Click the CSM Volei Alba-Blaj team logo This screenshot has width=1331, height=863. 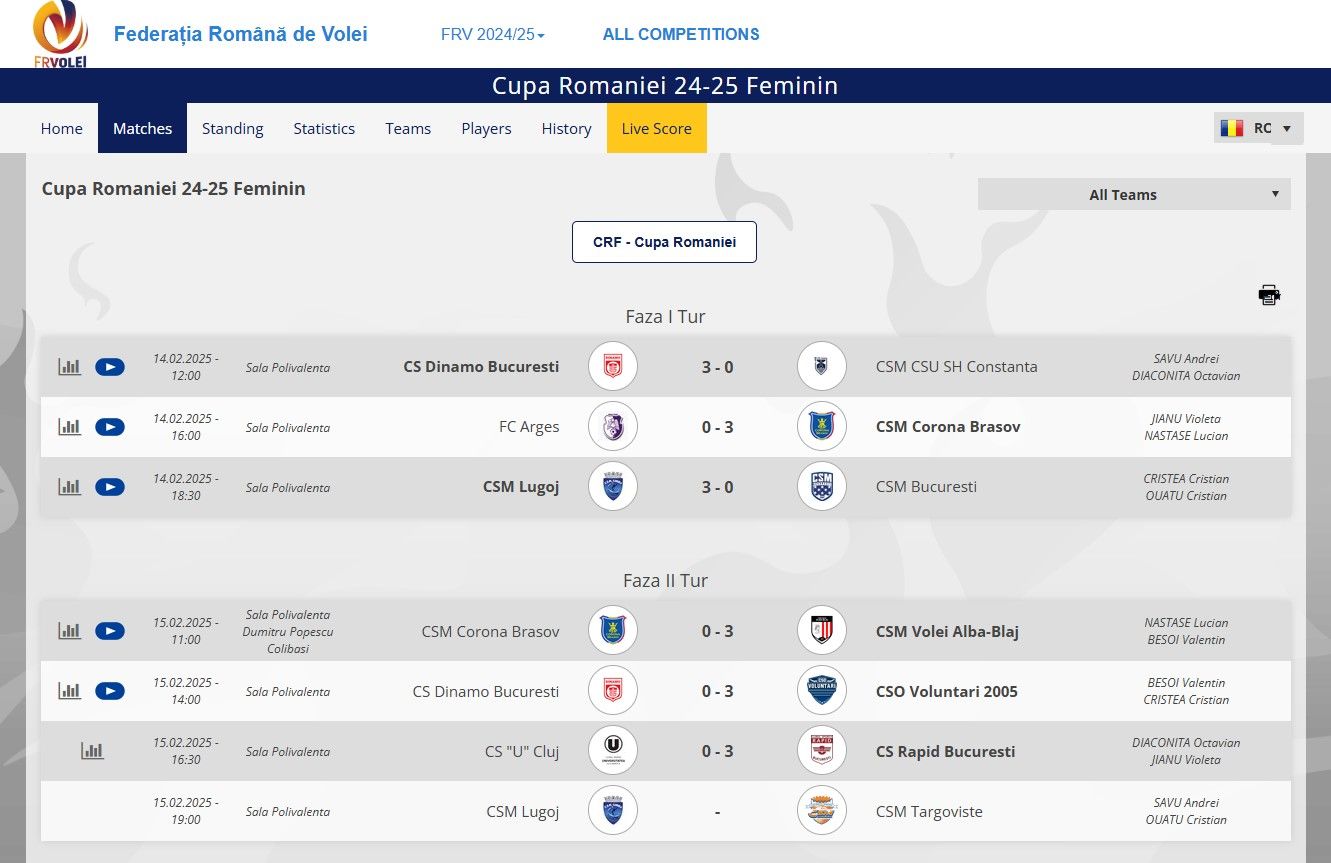pyautogui.click(x=822, y=631)
